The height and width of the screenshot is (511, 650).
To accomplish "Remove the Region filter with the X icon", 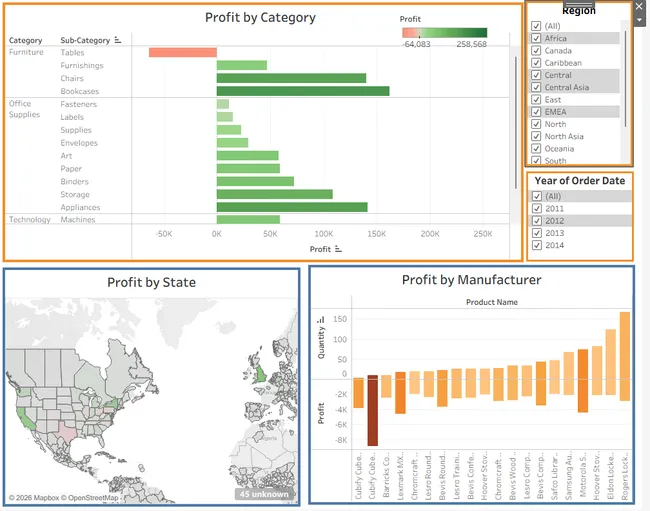I will pyautogui.click(x=639, y=7).
